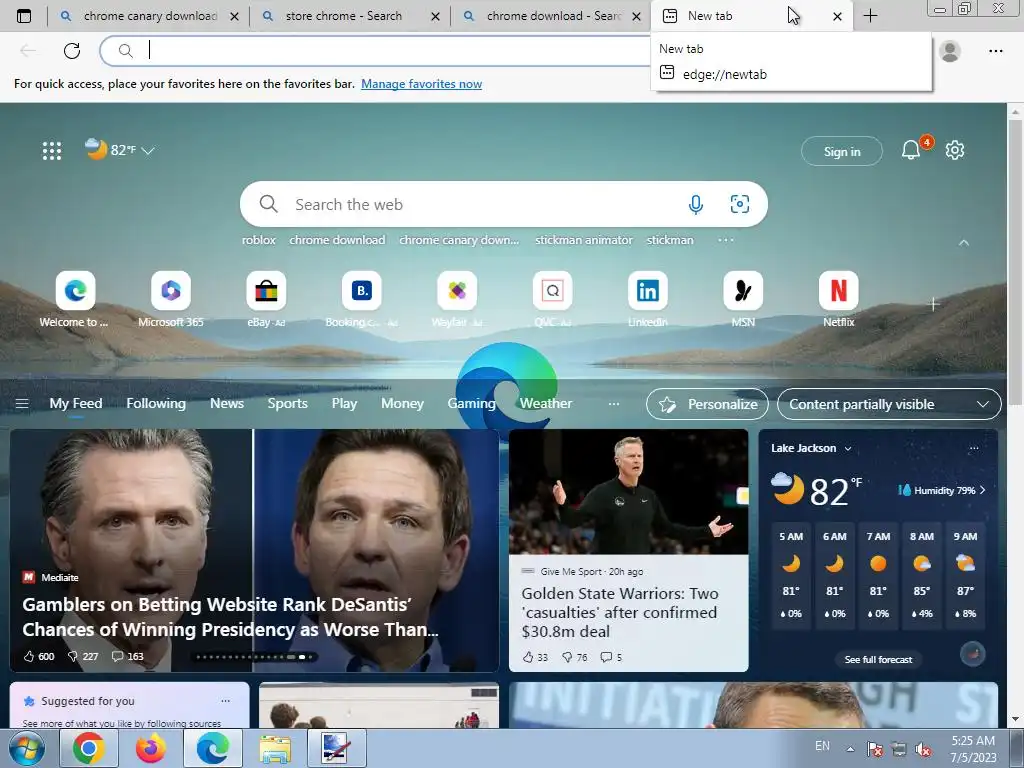Open the feed hamburger menu icon
This screenshot has height=768, width=1024.
[x=22, y=404]
